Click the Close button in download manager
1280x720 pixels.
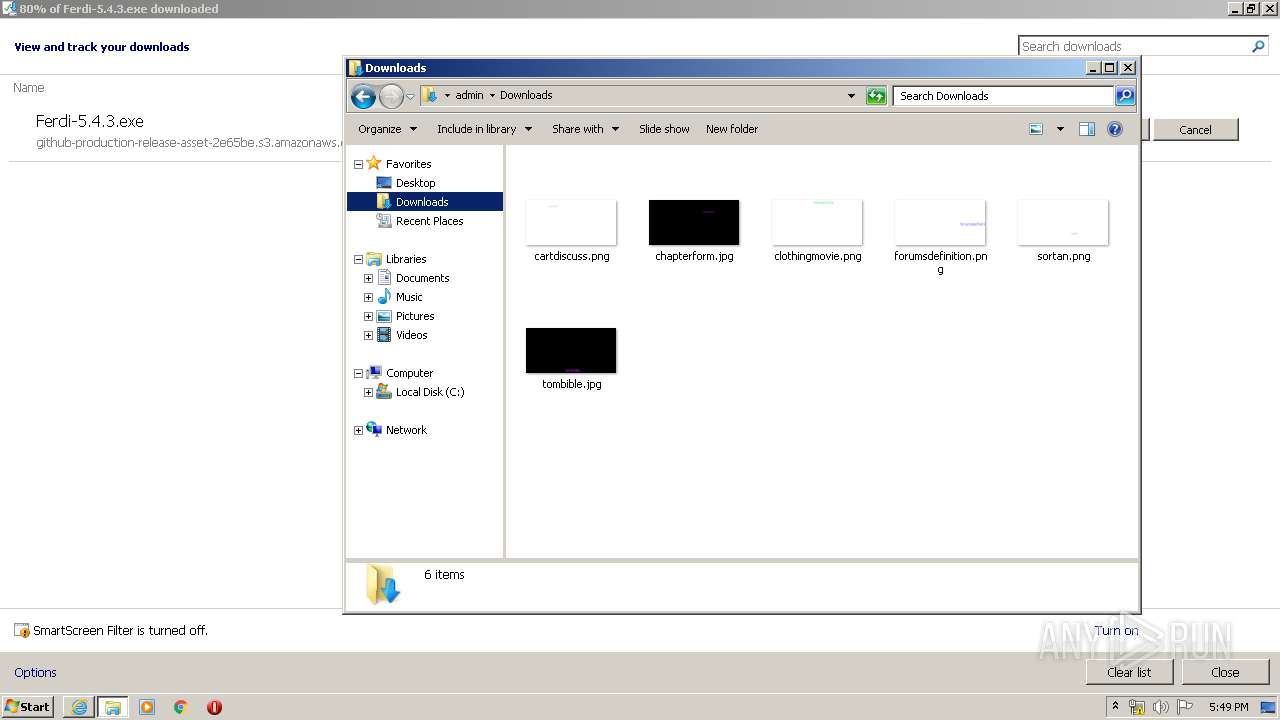pyautogui.click(x=1225, y=672)
